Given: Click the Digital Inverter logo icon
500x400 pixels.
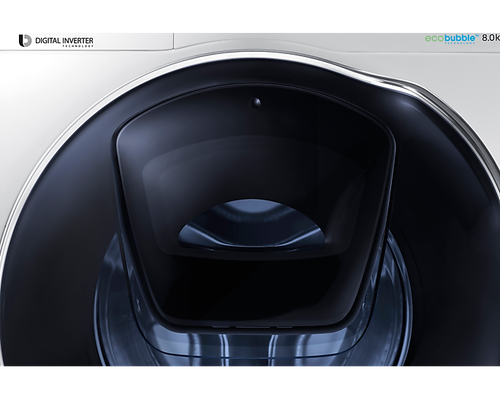Looking at the screenshot, I should [25, 41].
